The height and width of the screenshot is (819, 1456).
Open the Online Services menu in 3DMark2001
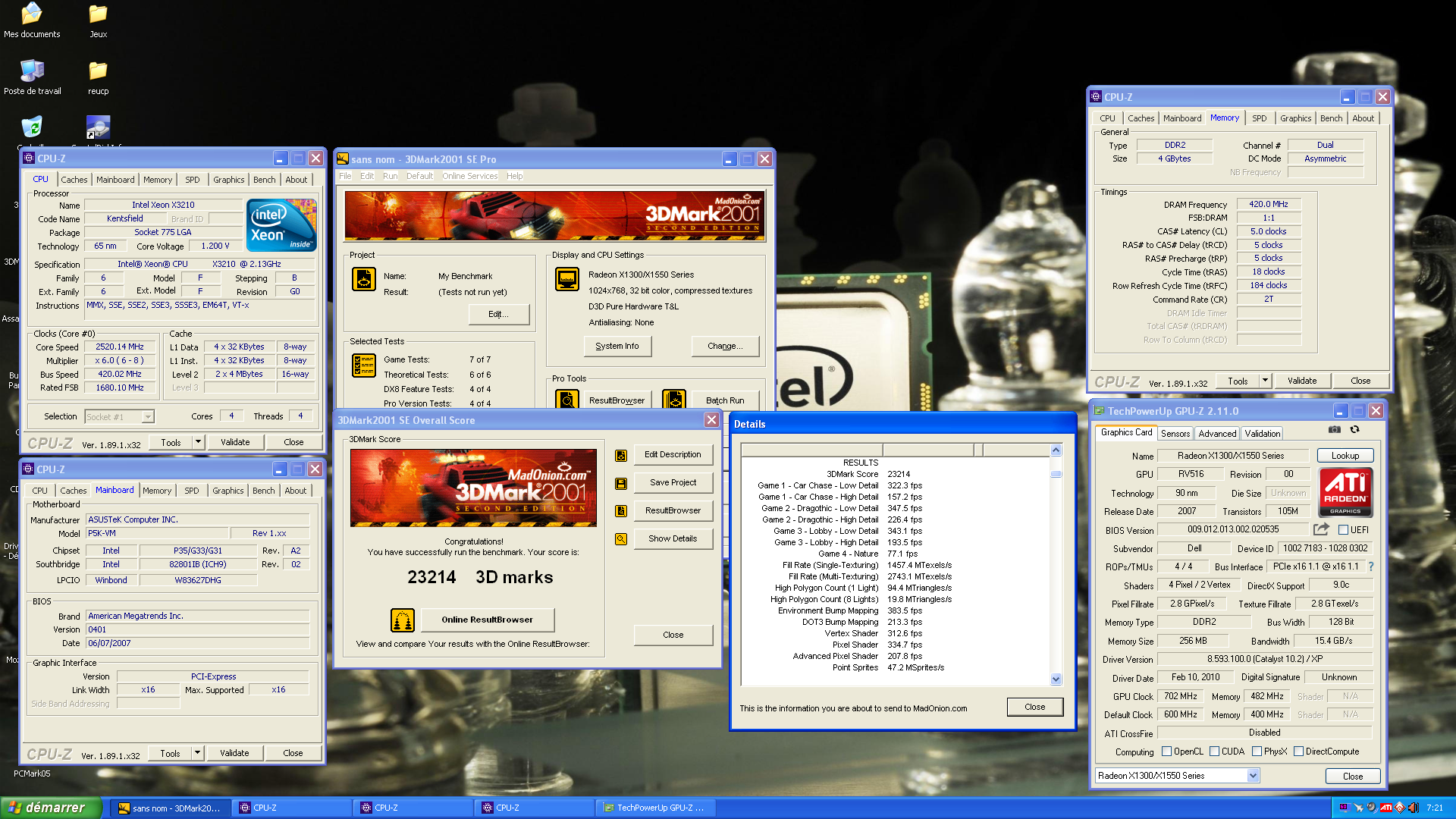click(469, 176)
